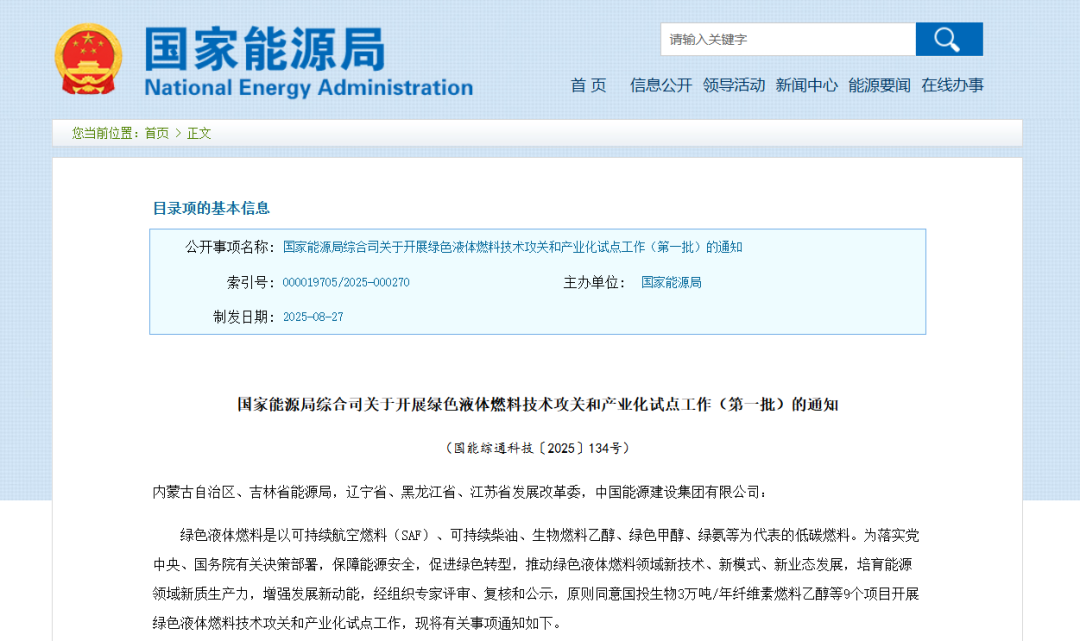This screenshot has width=1080, height=641.
Task: Click the 正文 breadcrumb entry
Action: point(200,133)
